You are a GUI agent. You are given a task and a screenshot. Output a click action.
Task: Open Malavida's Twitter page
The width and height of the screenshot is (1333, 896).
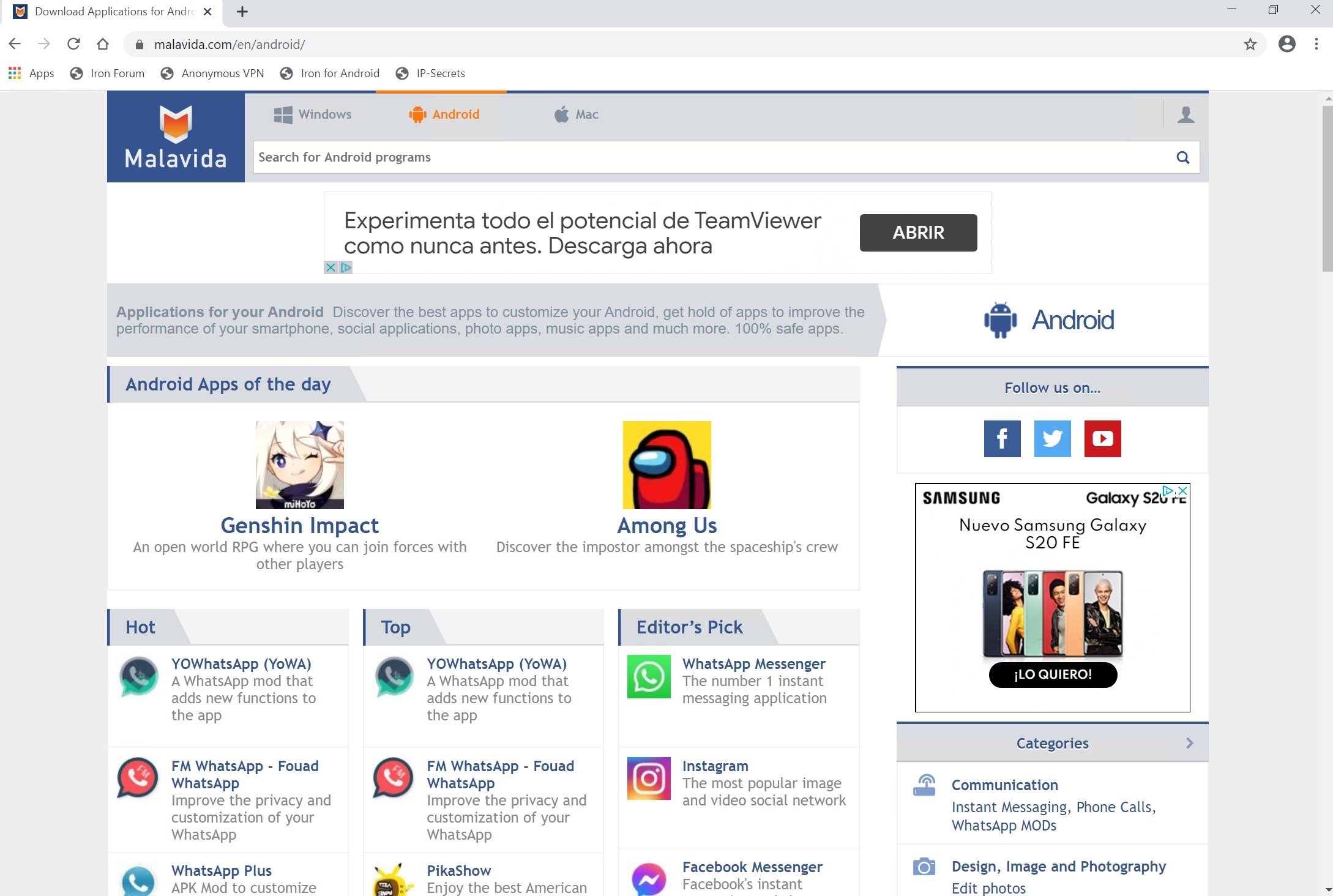(1053, 438)
